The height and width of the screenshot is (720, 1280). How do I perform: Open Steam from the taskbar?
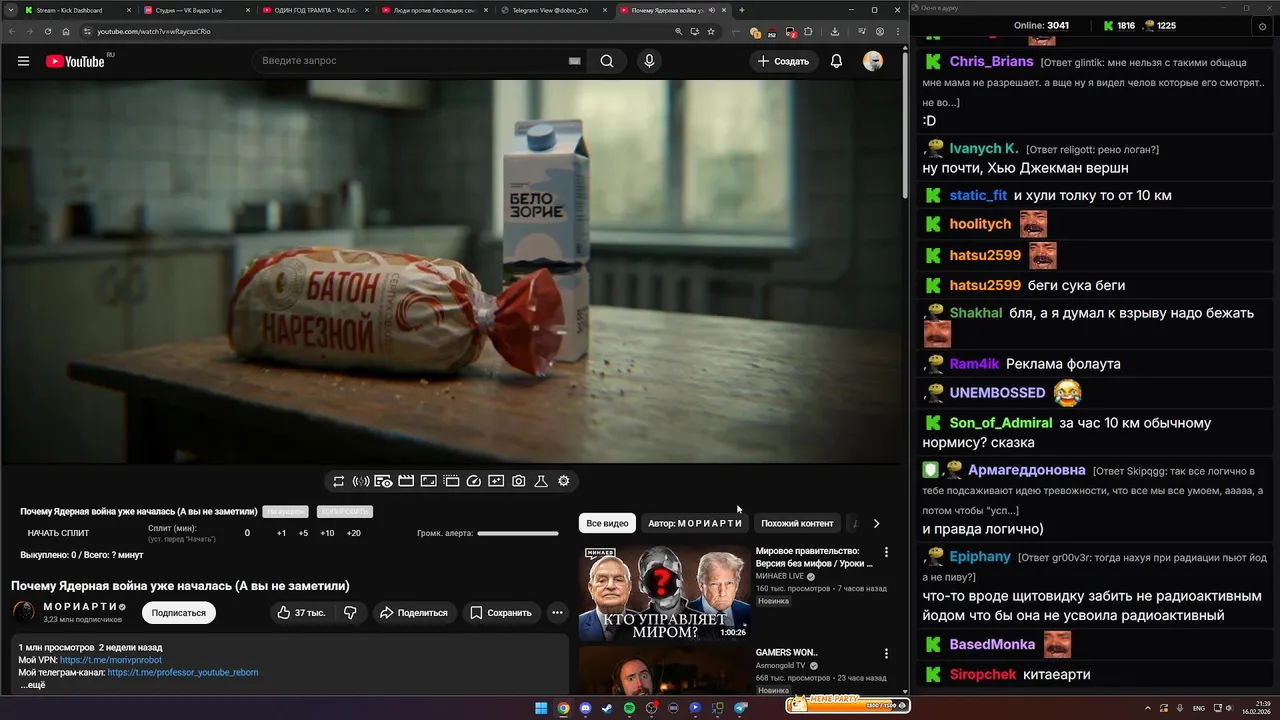pyautogui.click(x=607, y=708)
